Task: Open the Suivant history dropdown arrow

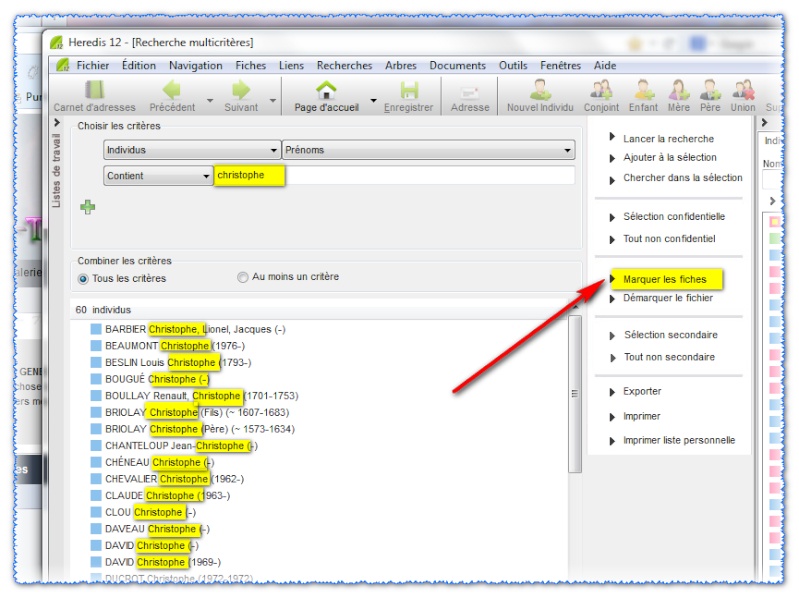Action: point(273,100)
